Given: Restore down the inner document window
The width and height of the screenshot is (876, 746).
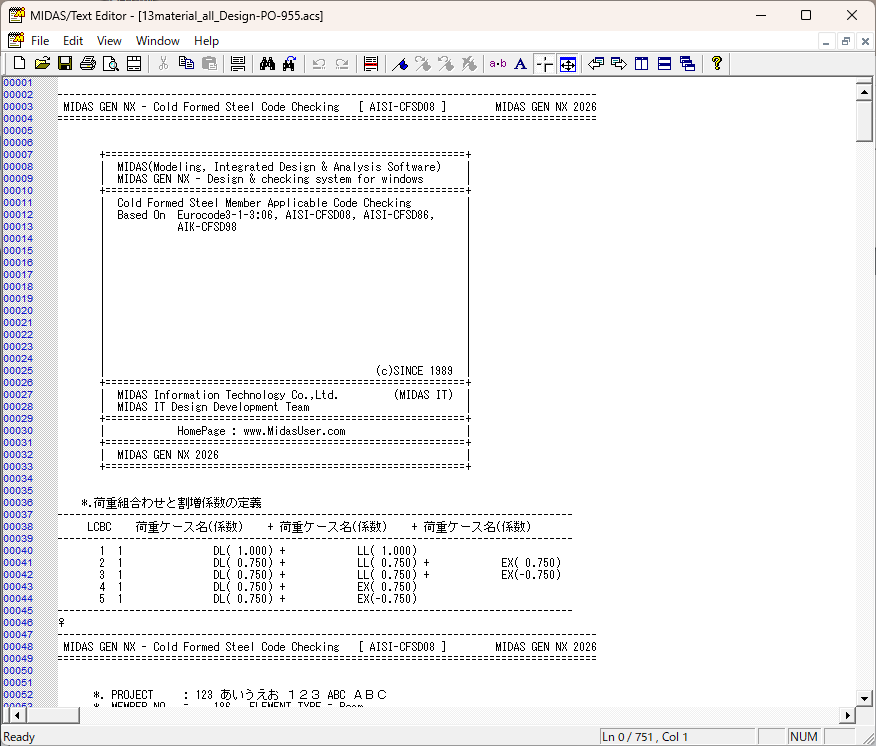Looking at the screenshot, I should 846,41.
